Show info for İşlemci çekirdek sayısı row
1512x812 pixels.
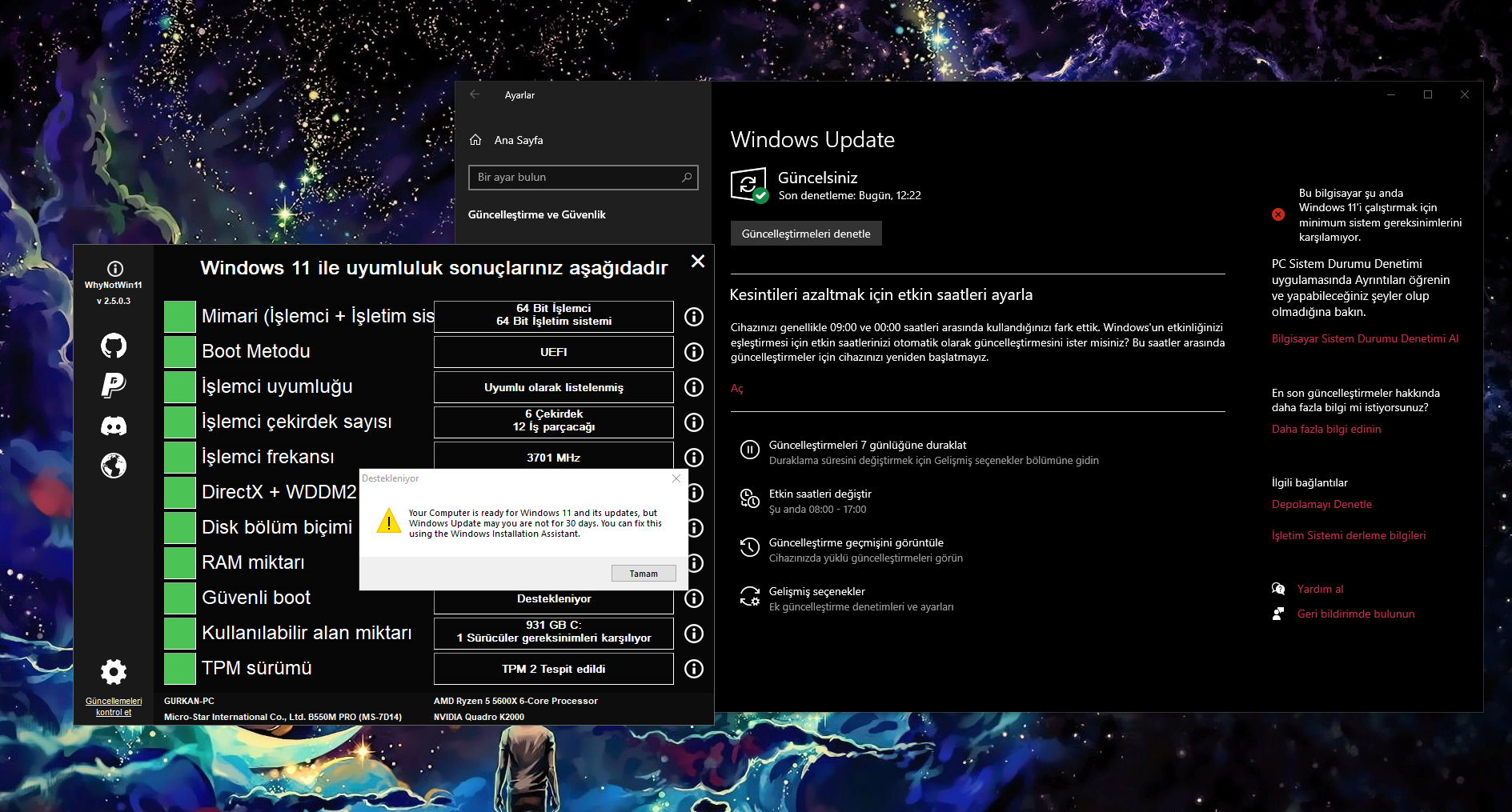(x=694, y=422)
